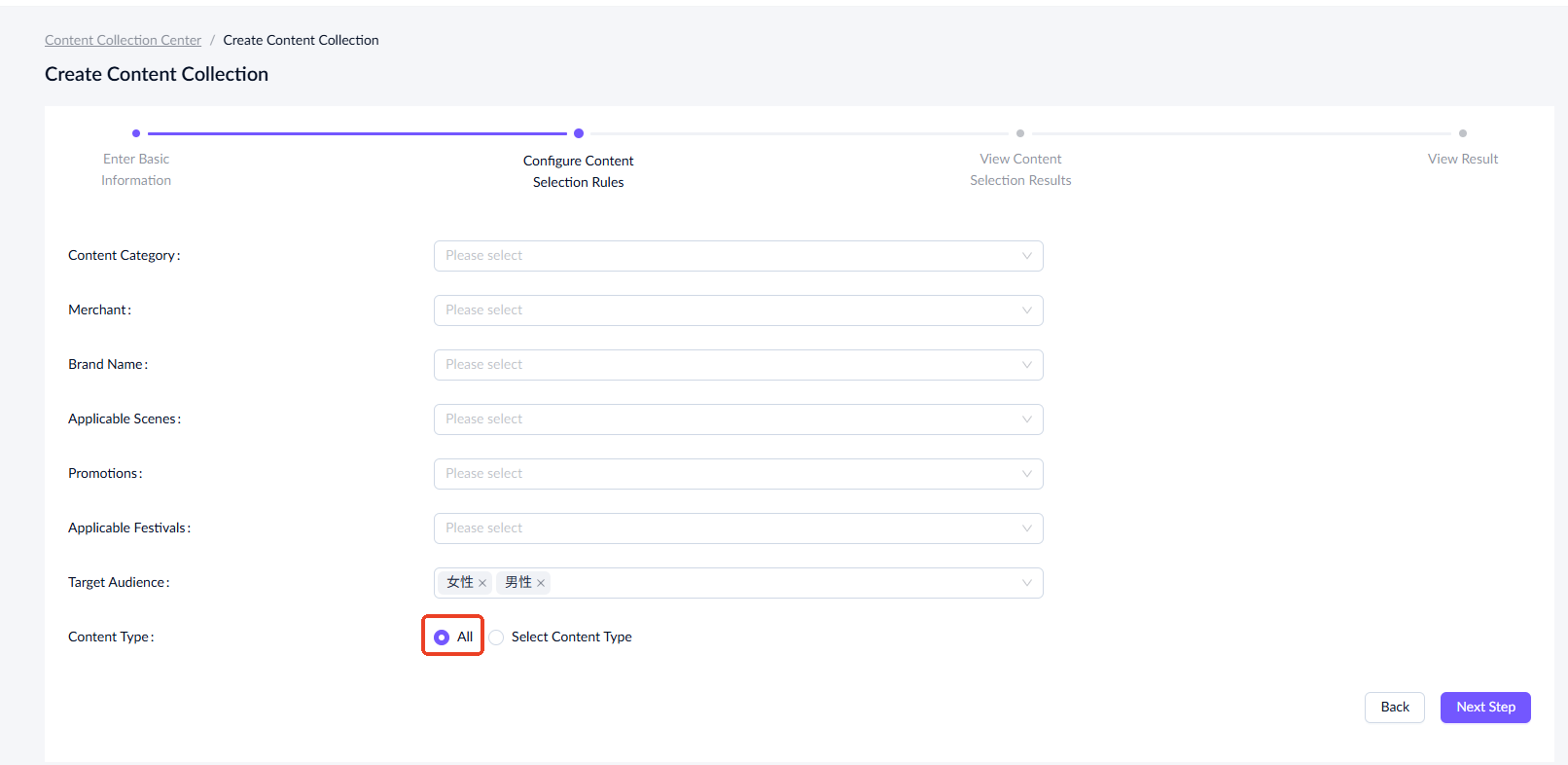Click the Merchant dropdown chevron icon
The height and width of the screenshot is (765, 1568).
coord(1026,310)
